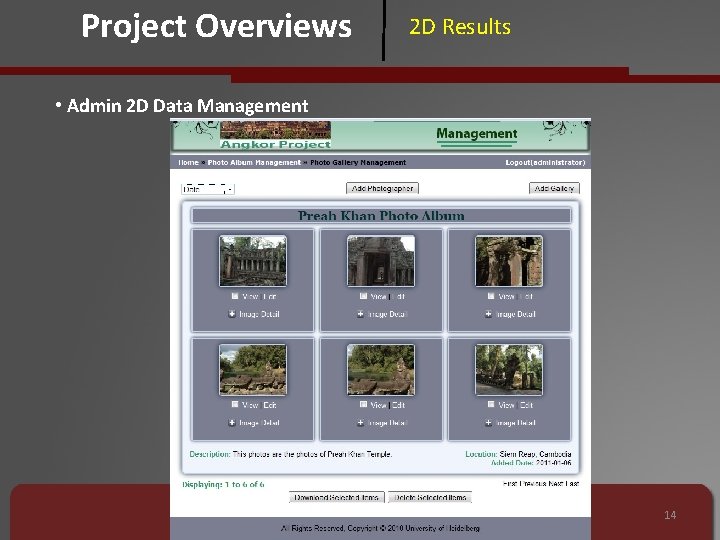Expand Image Detail plus icon under first photo

(x=232, y=314)
